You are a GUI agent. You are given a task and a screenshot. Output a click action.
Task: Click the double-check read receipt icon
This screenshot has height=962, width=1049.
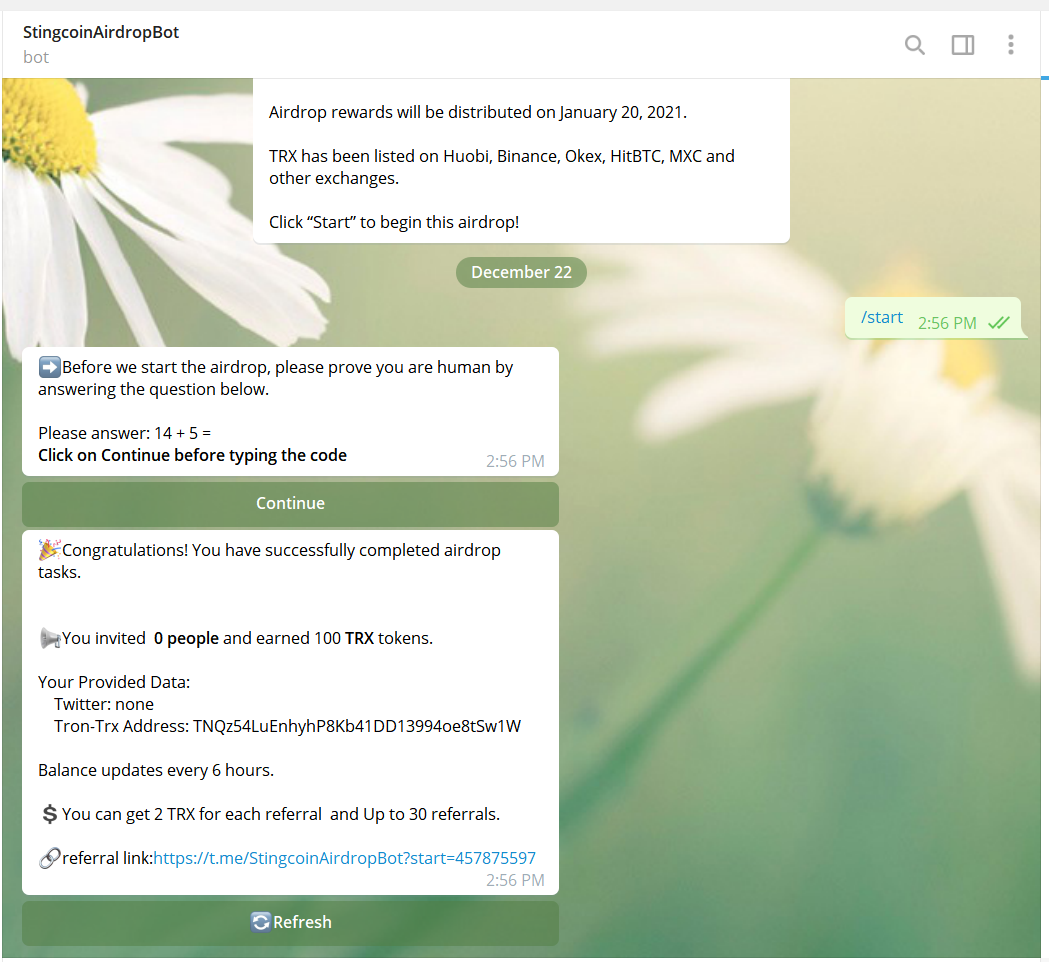click(x=999, y=323)
